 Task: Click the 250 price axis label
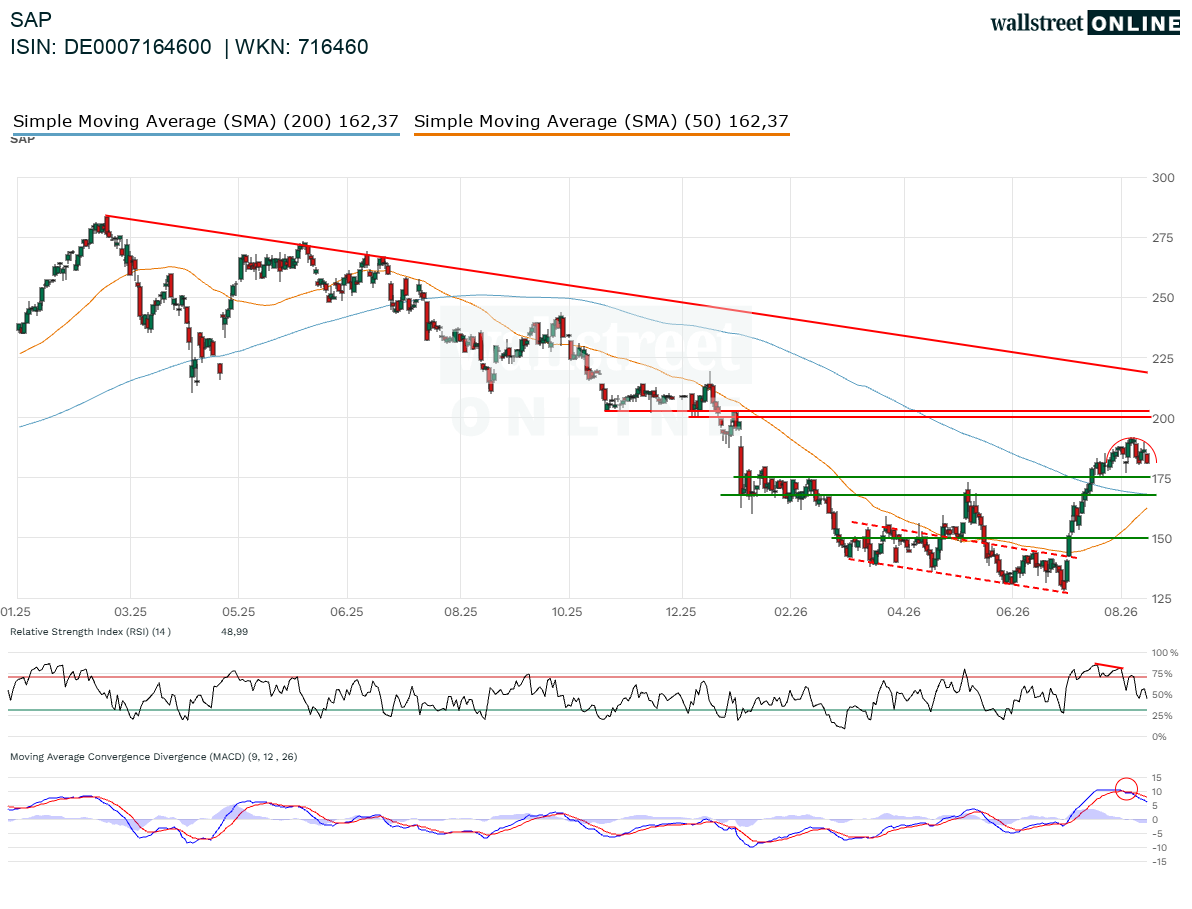point(1163,298)
